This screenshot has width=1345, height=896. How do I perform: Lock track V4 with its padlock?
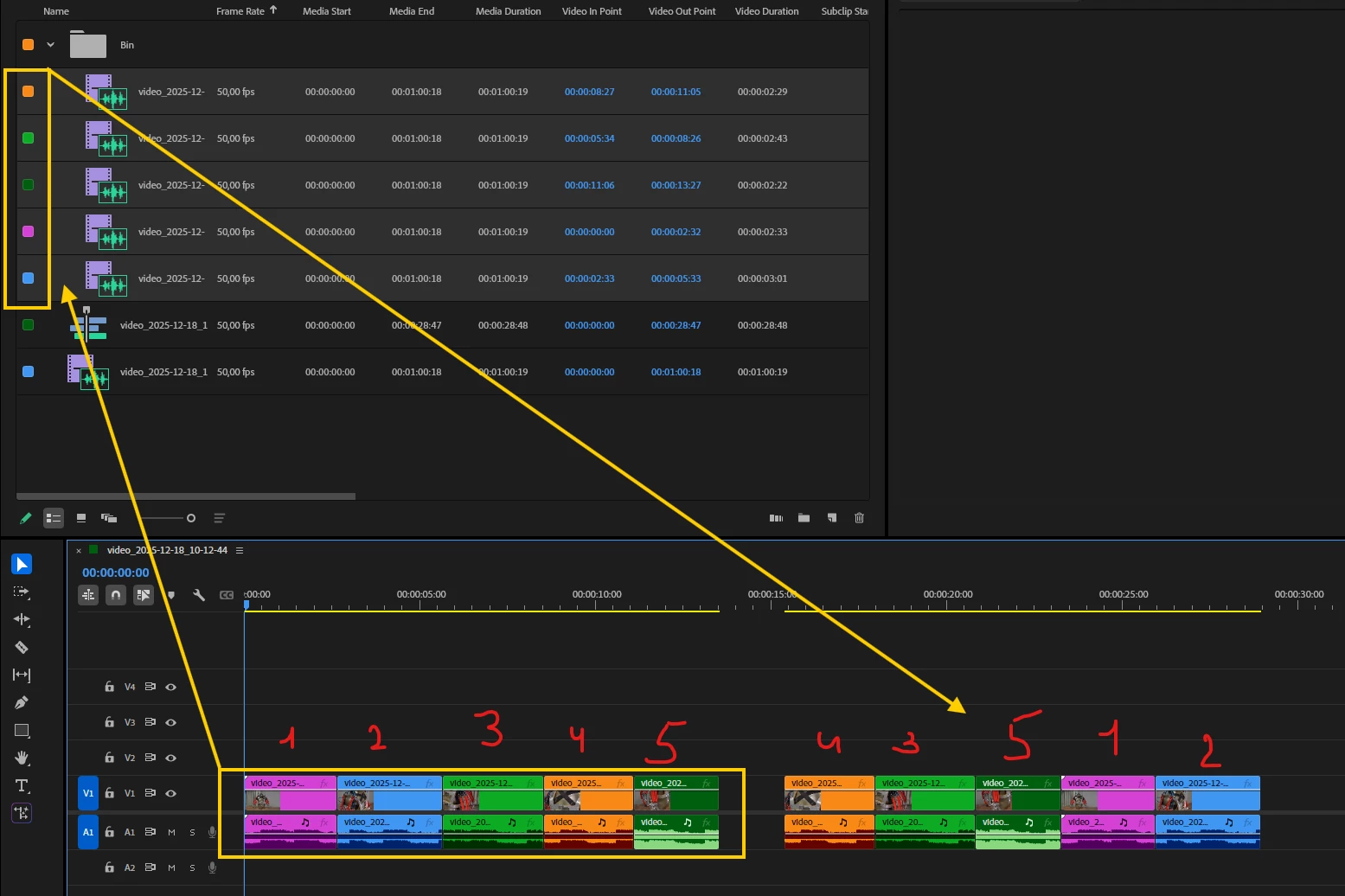tap(109, 687)
